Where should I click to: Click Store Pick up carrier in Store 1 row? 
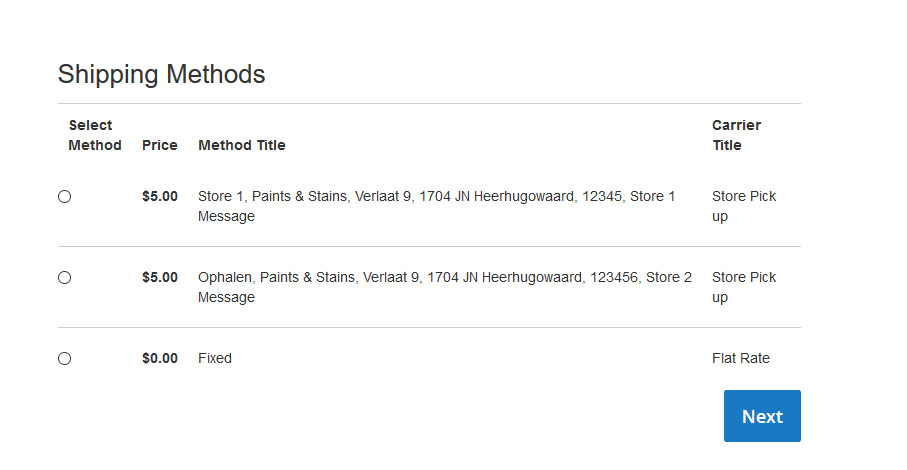pyautogui.click(x=743, y=206)
